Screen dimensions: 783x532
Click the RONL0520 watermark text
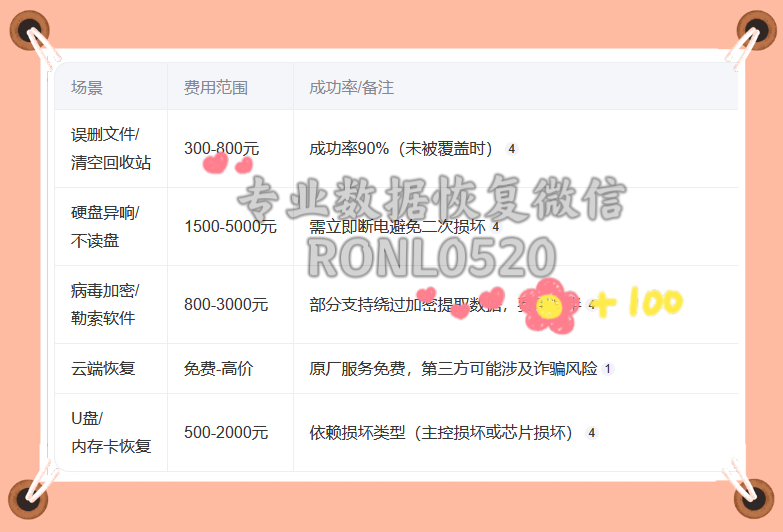coord(431,257)
